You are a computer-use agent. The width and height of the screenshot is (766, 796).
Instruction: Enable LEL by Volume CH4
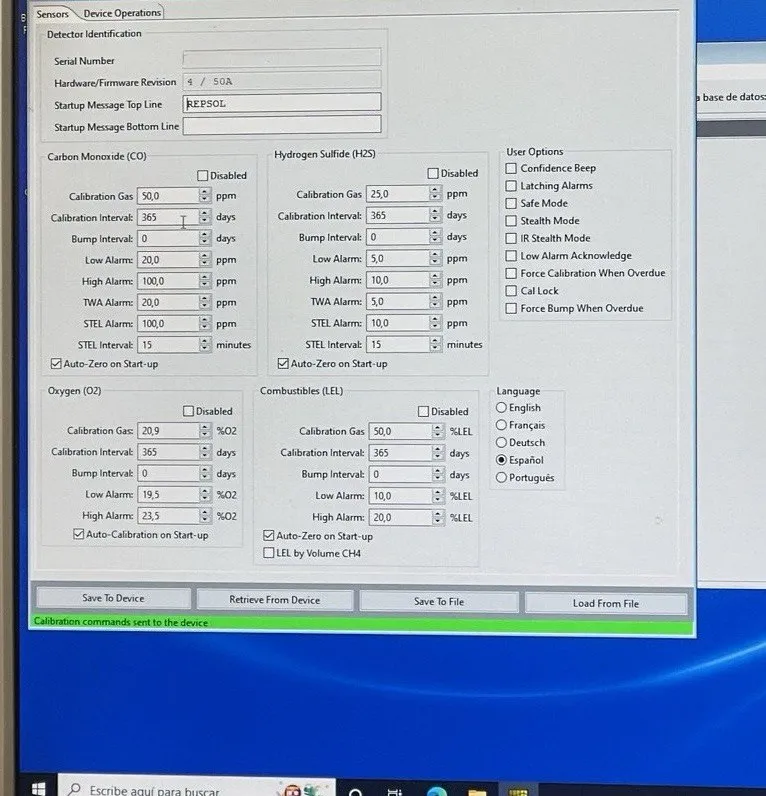[269, 553]
